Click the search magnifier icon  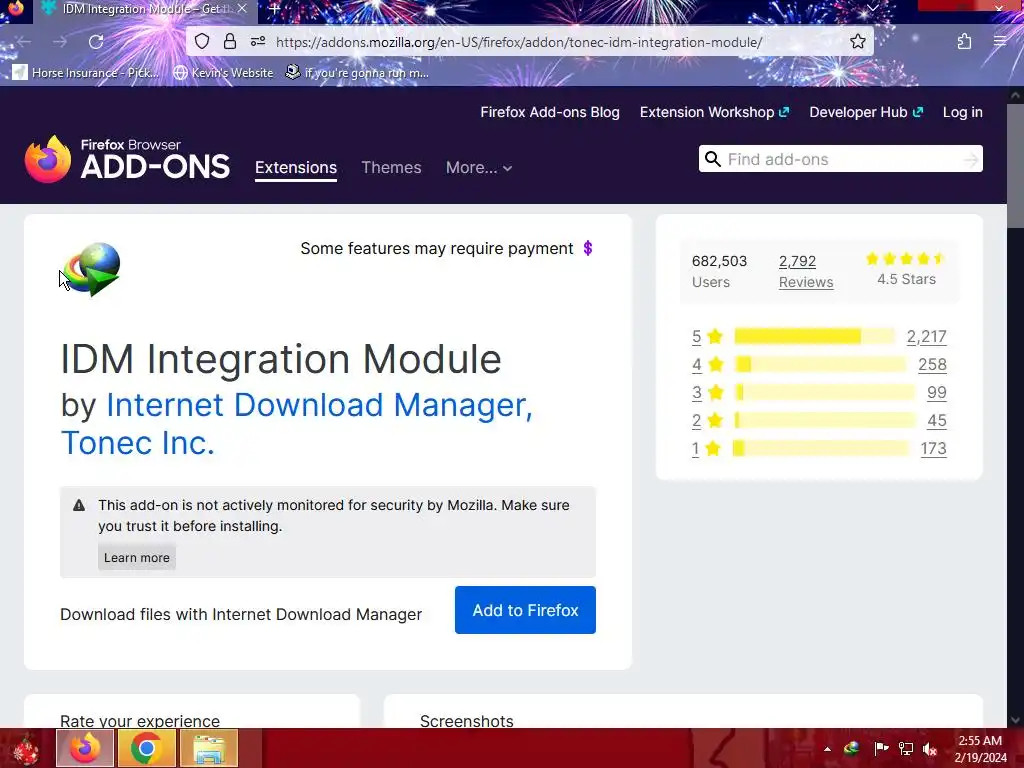coord(712,159)
